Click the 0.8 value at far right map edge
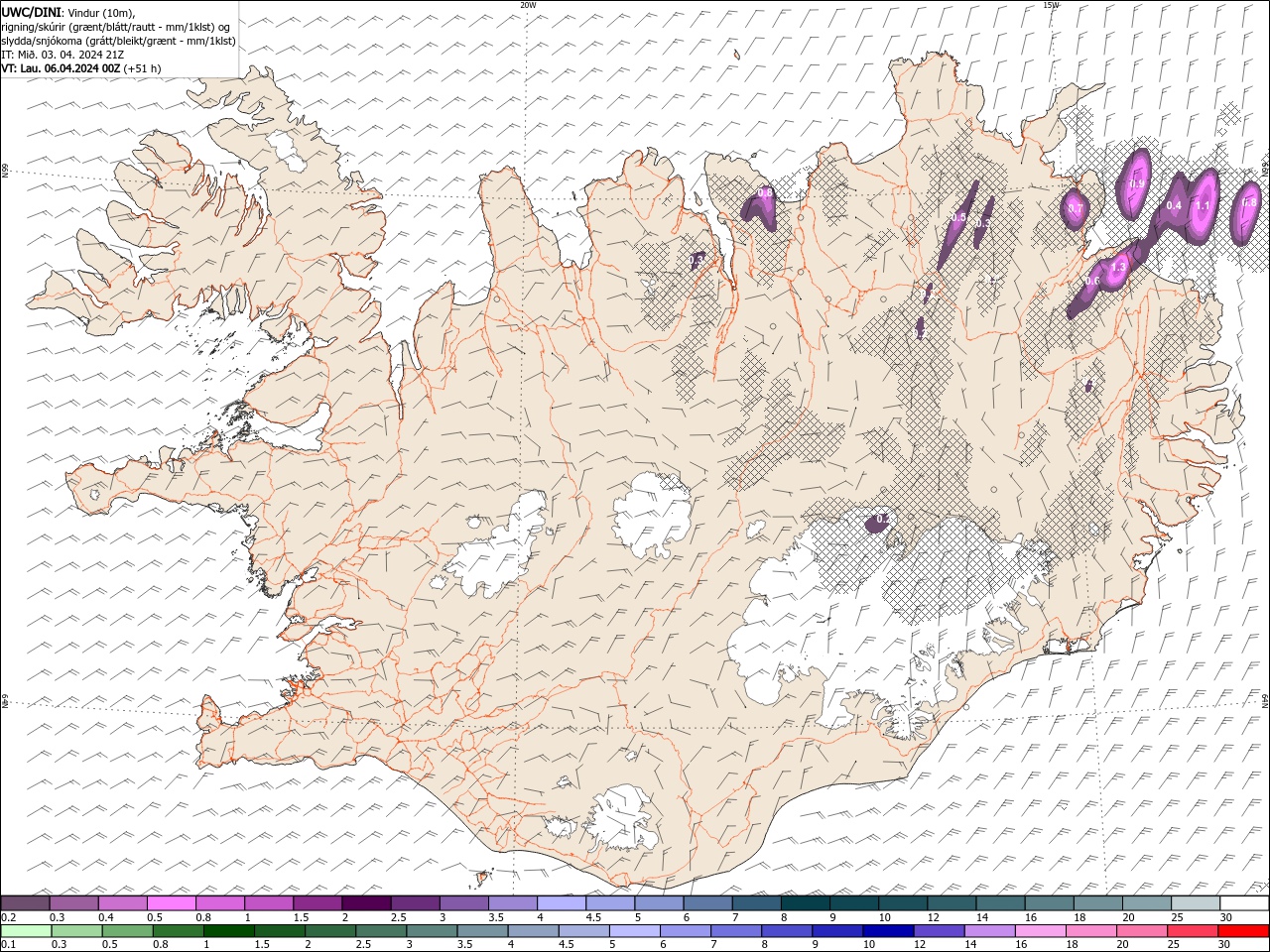The width and height of the screenshot is (1270, 952). pos(1249,202)
